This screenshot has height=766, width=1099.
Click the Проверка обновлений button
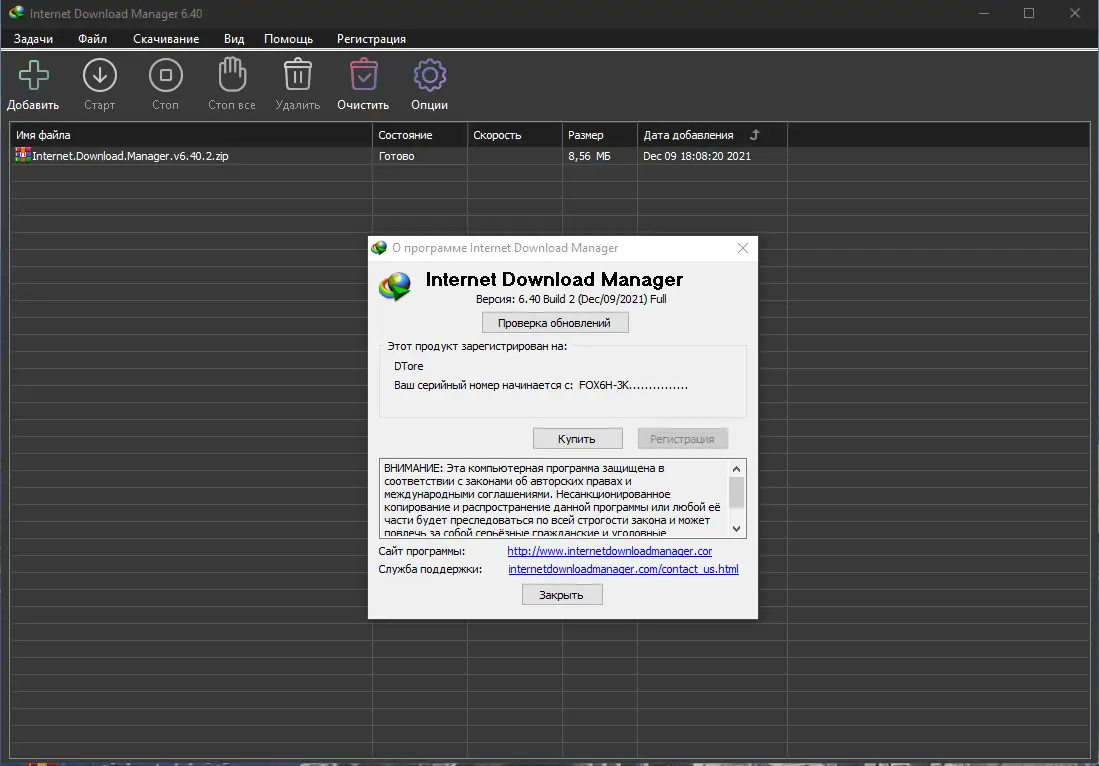click(555, 323)
